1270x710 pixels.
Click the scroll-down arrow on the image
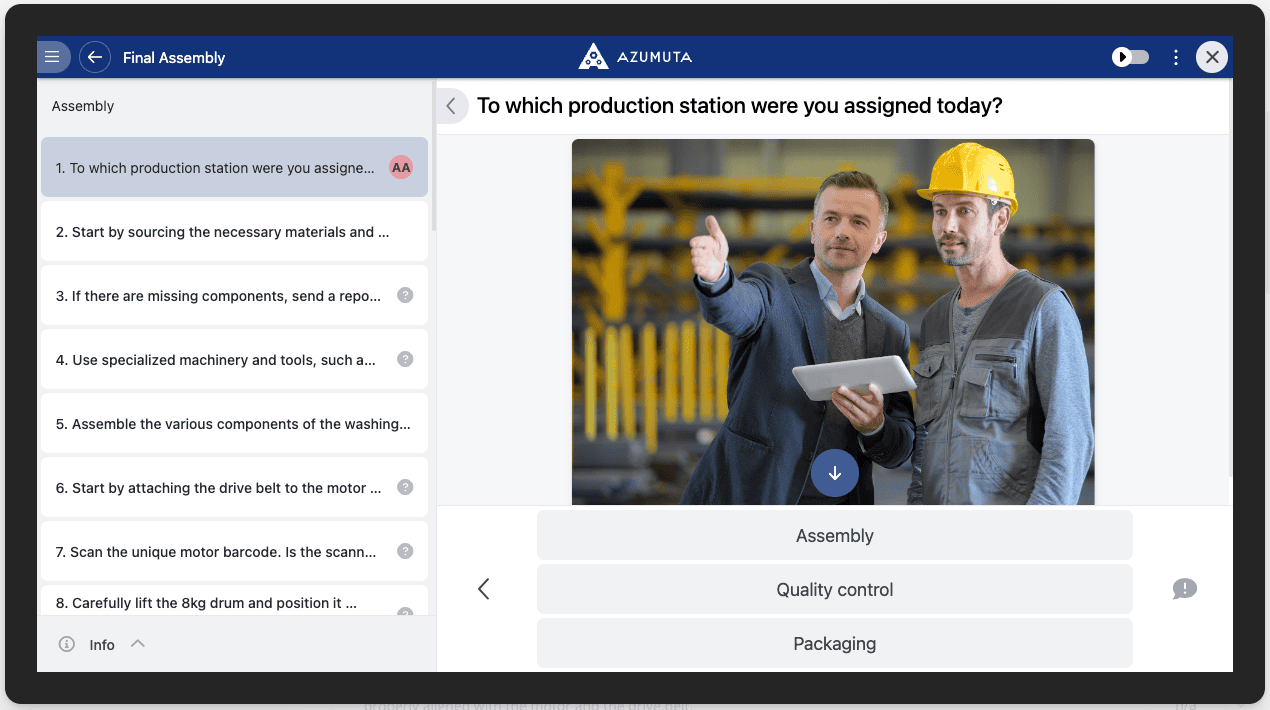[x=835, y=473]
